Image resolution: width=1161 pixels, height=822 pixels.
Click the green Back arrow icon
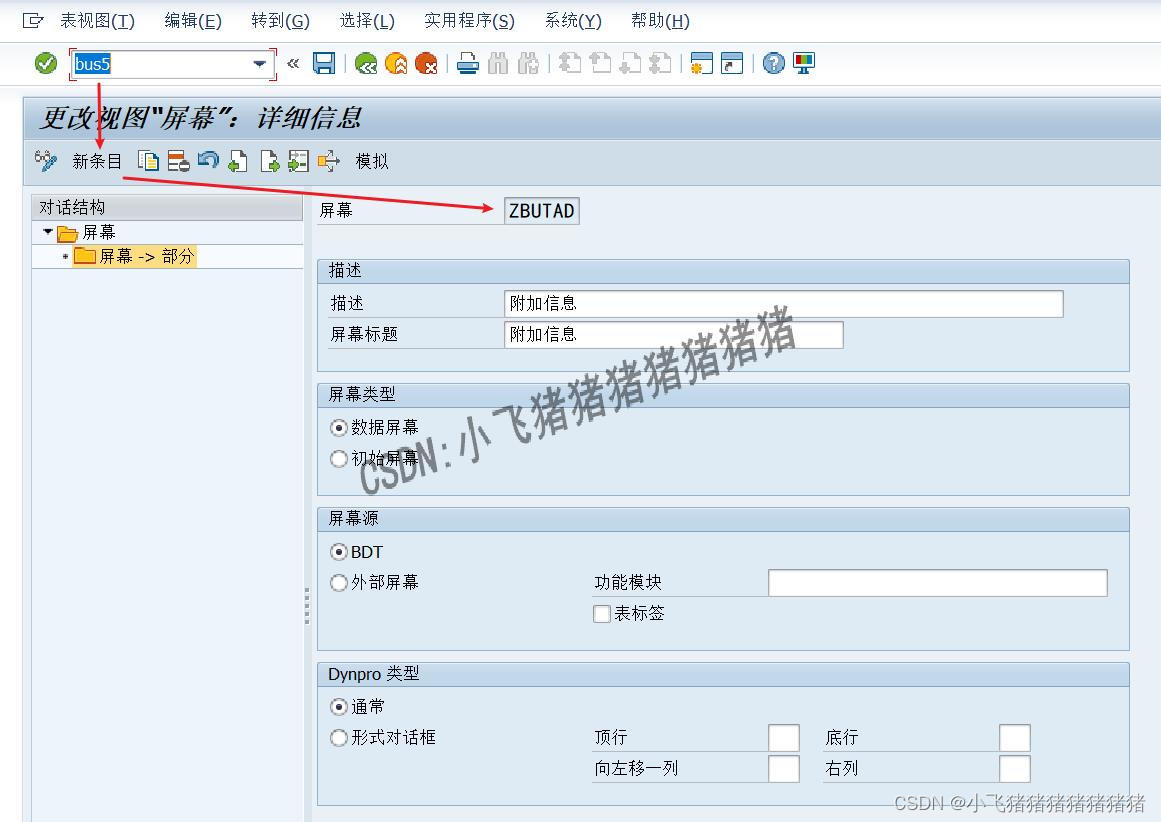point(366,64)
